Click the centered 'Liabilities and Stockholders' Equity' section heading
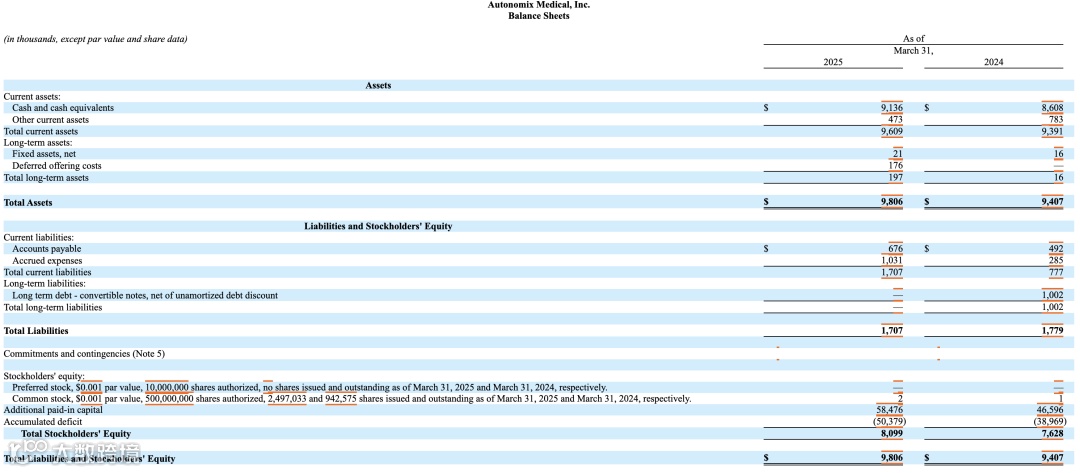Screen dimensions: 1080x473 (378, 227)
